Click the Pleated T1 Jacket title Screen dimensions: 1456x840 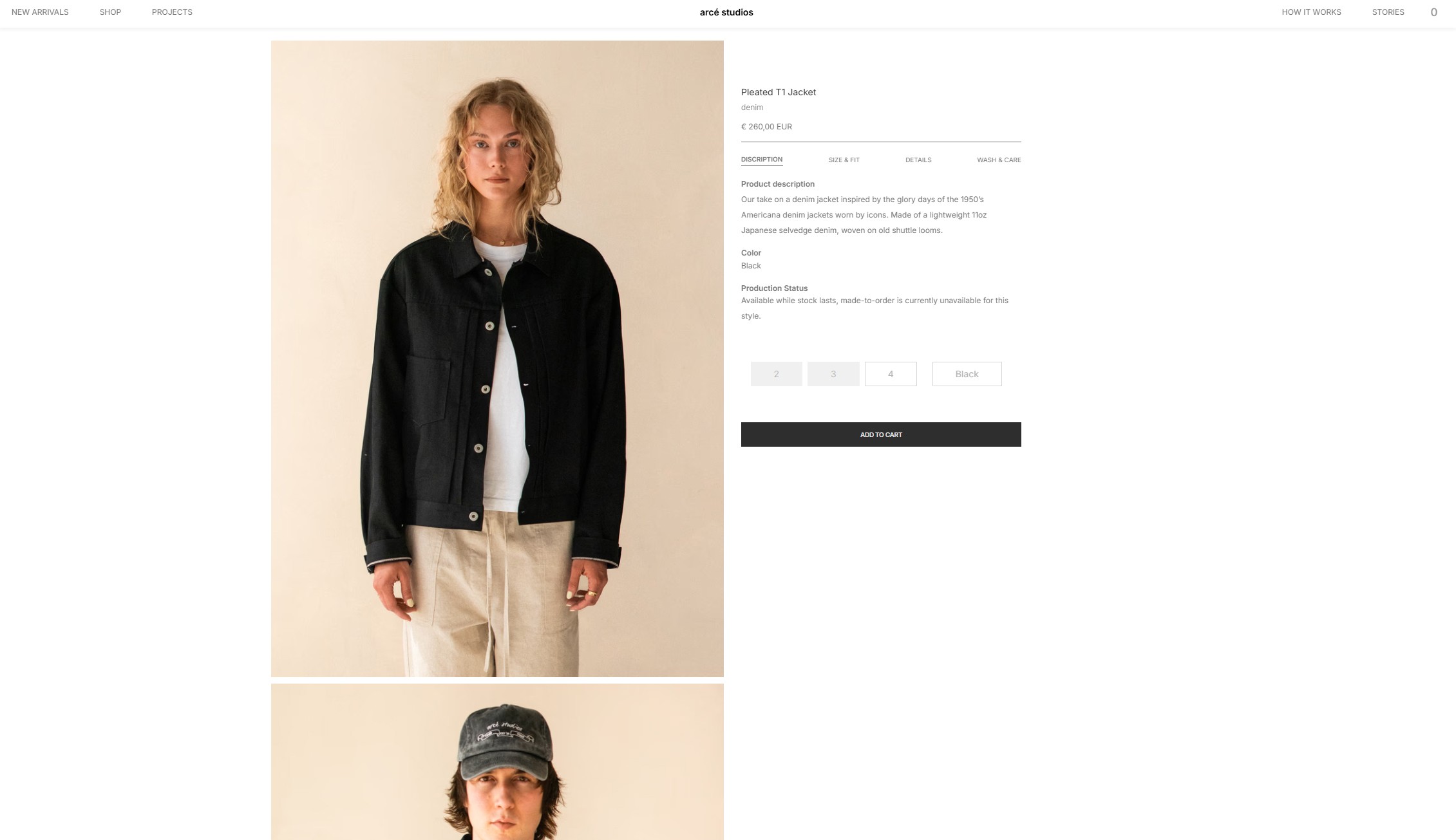779,92
